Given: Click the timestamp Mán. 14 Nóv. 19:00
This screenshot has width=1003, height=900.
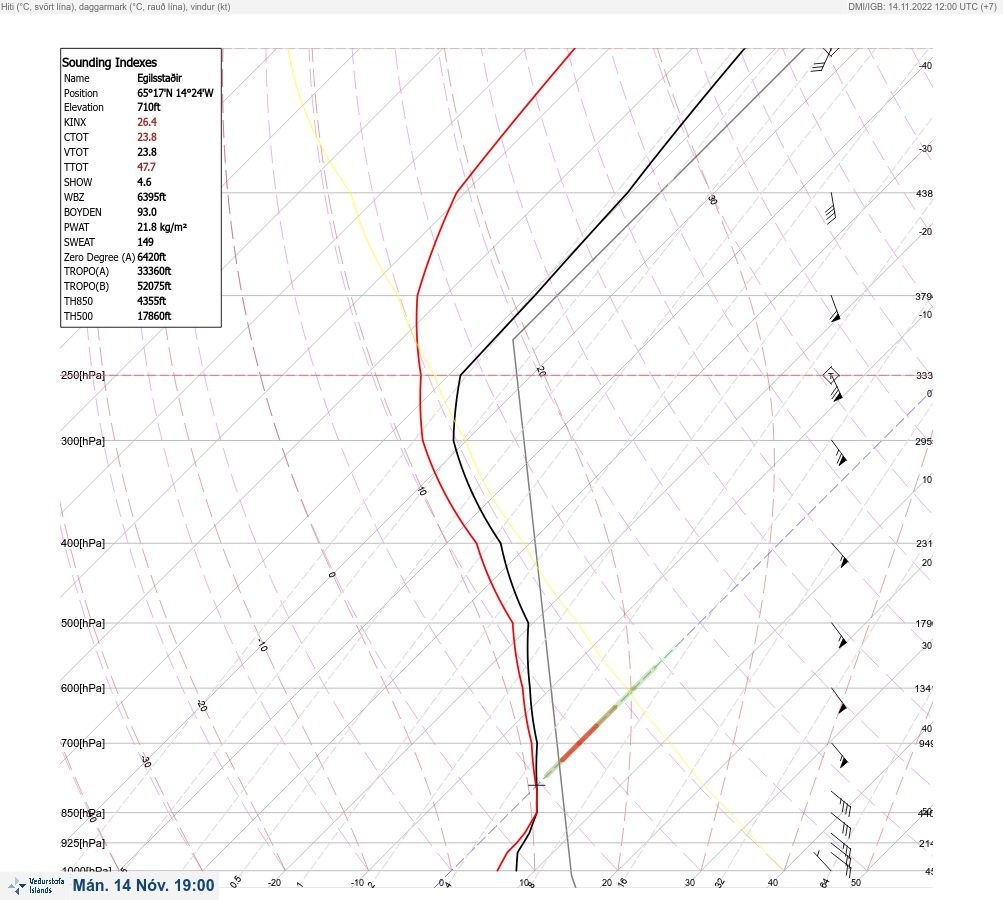Looking at the screenshot, I should point(143,885).
